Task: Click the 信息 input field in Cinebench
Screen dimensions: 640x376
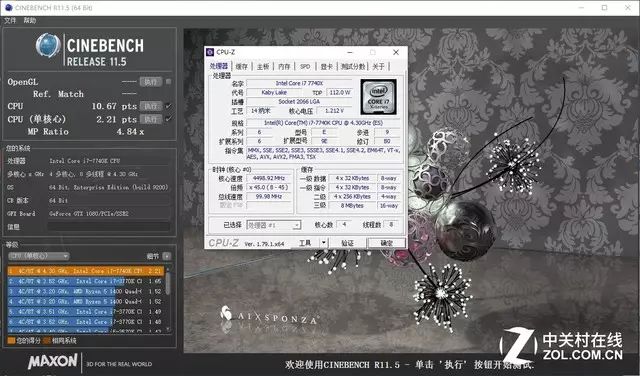Action: click(x=109, y=227)
